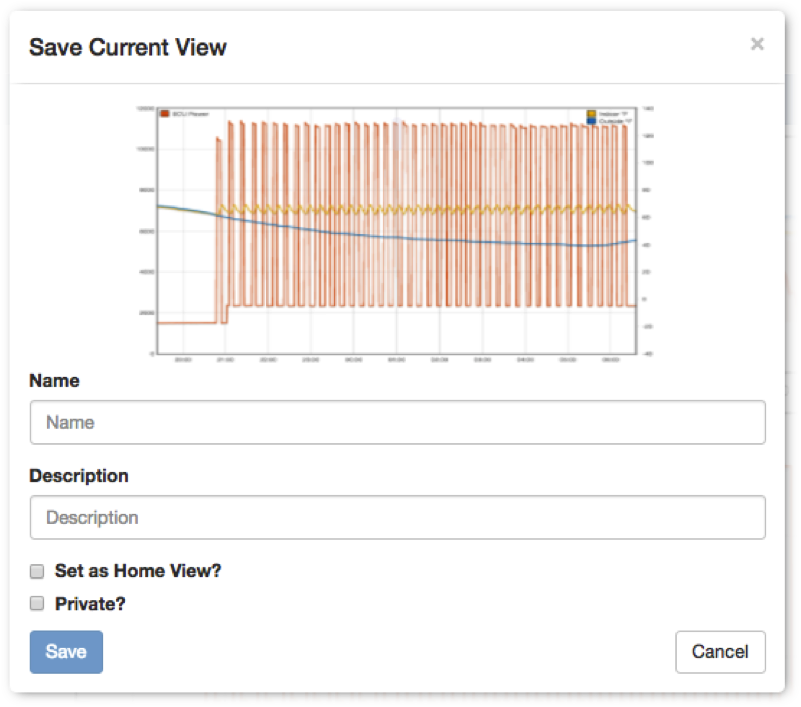The image size is (801, 707).
Task: Click the 'Set as Home View?' label text
Action: pos(138,571)
